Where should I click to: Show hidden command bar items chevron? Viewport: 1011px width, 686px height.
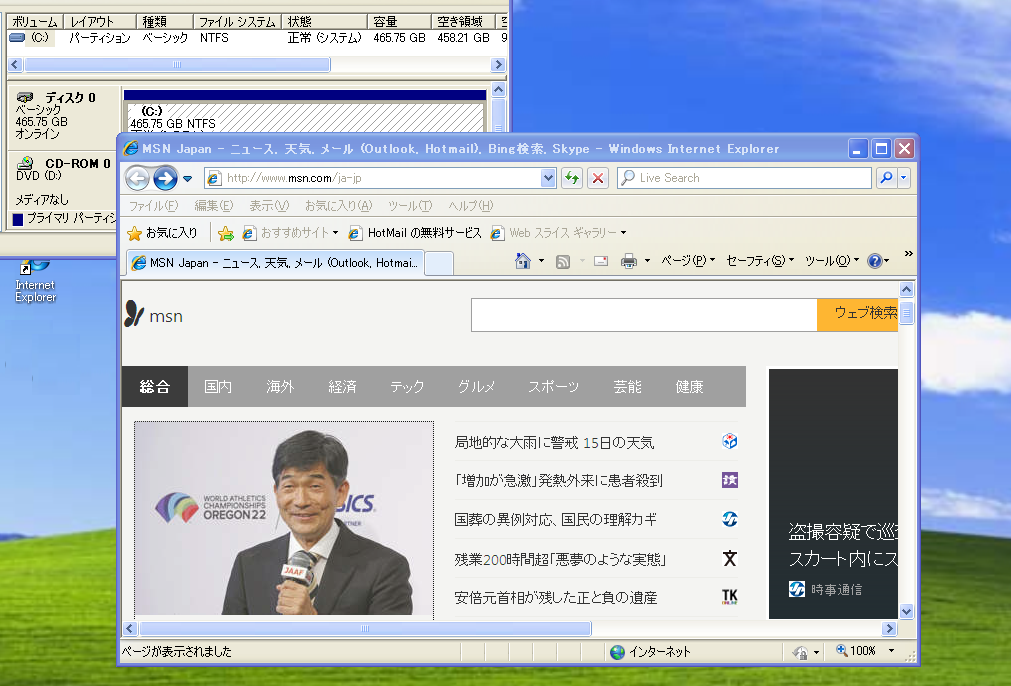908,253
